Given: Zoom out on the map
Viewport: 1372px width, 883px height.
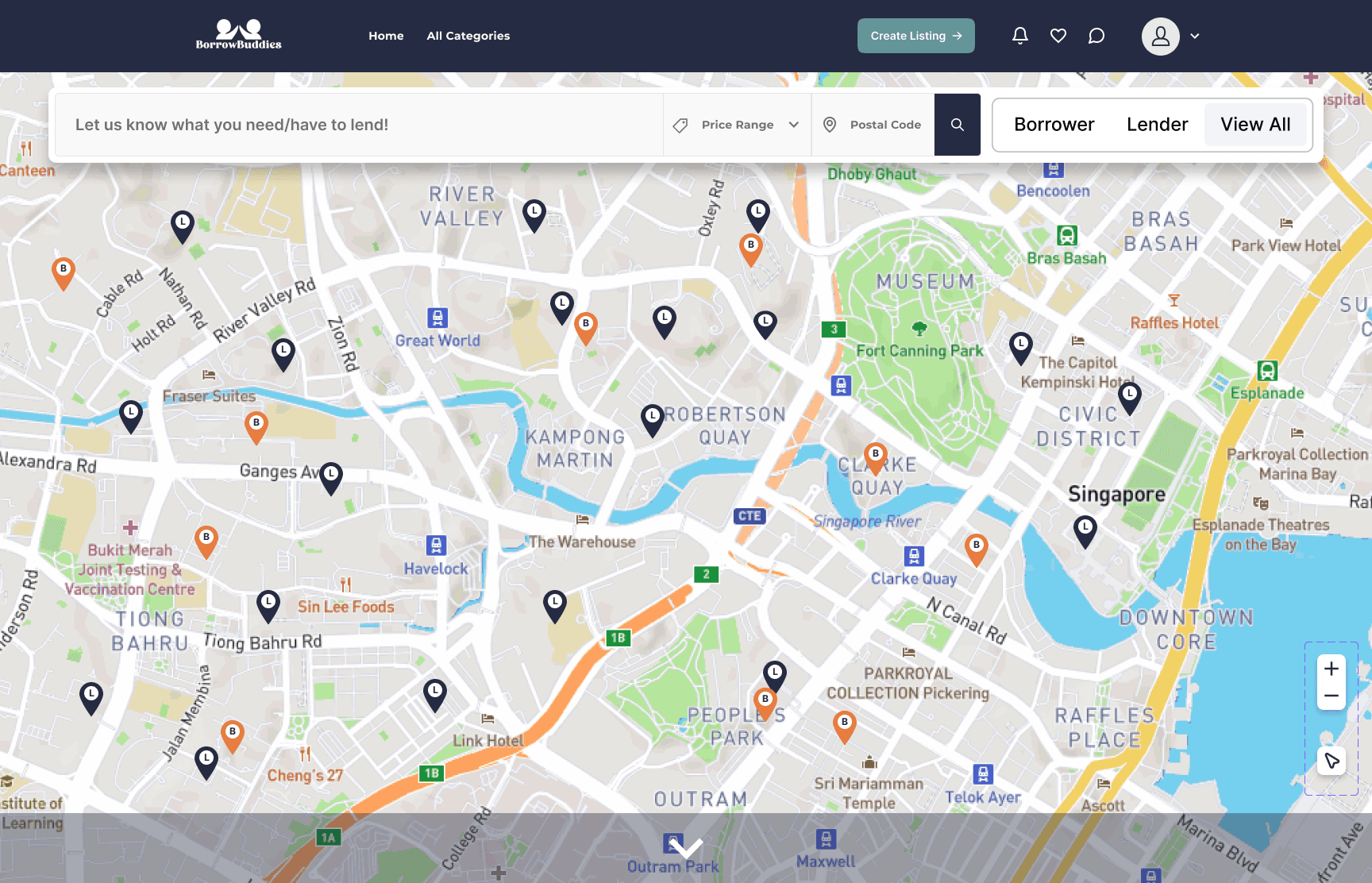Looking at the screenshot, I should (x=1332, y=696).
